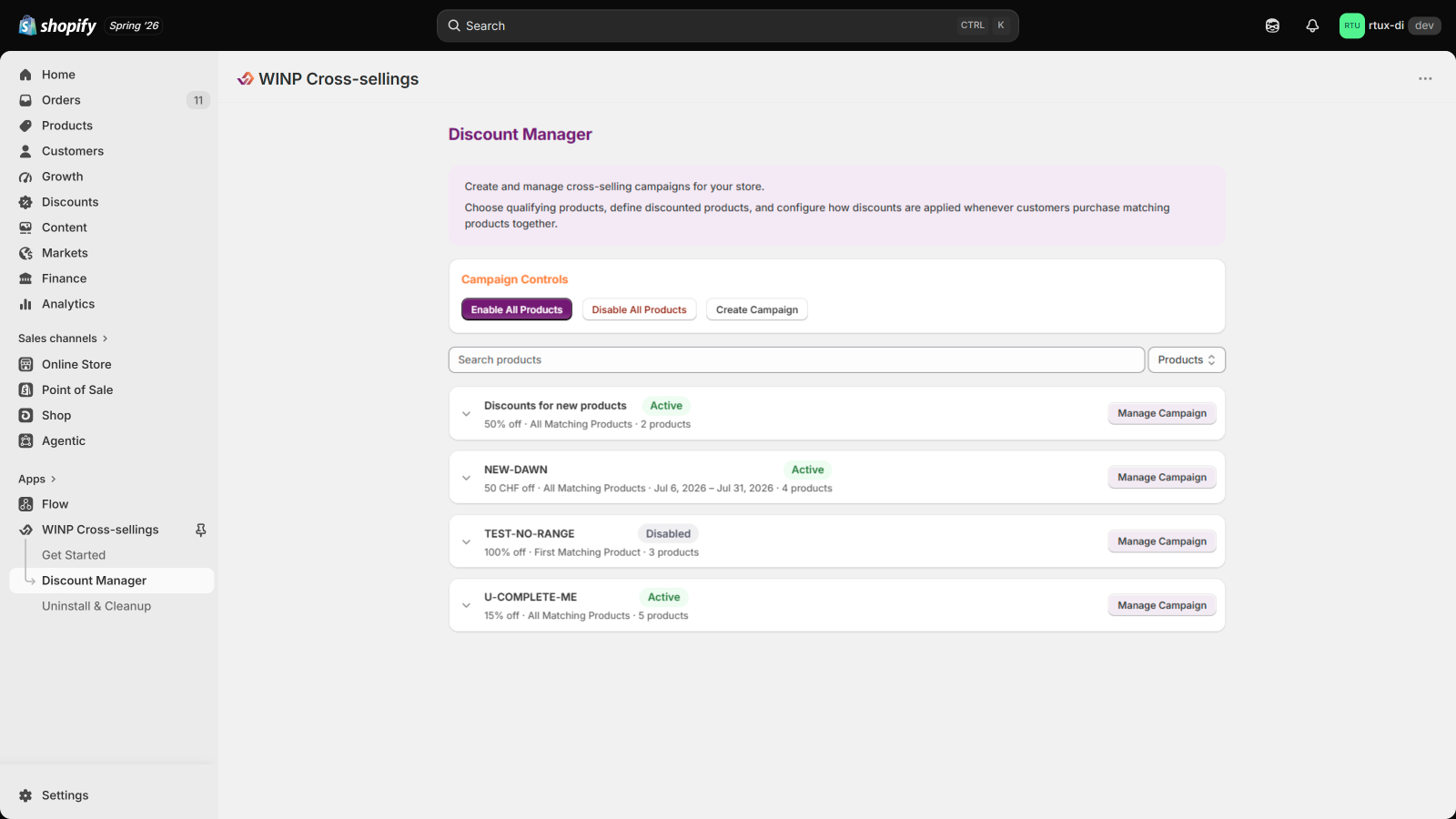Screen dimensions: 1456x819
Task: Click the NEW-DAWN date range details line
Action: [x=658, y=489]
